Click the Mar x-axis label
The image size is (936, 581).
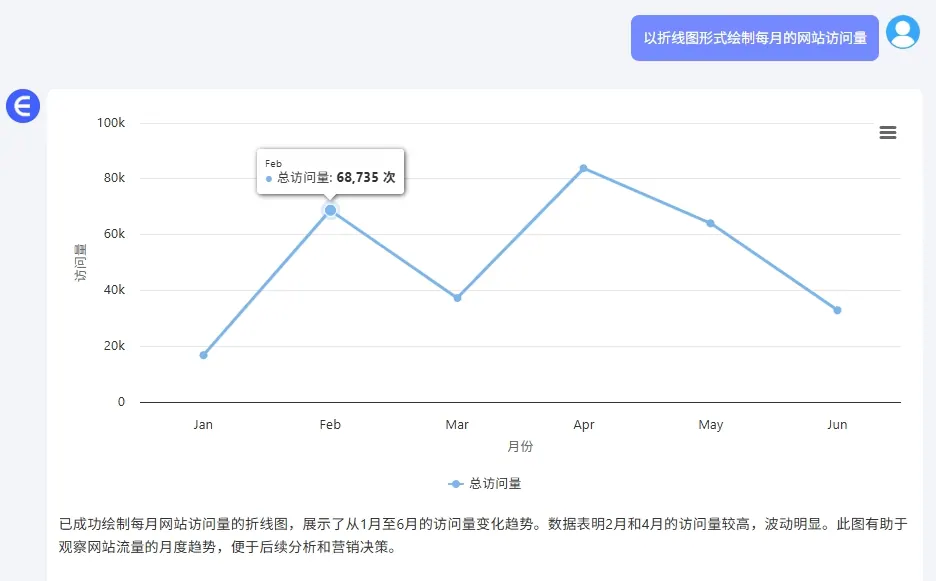457,425
